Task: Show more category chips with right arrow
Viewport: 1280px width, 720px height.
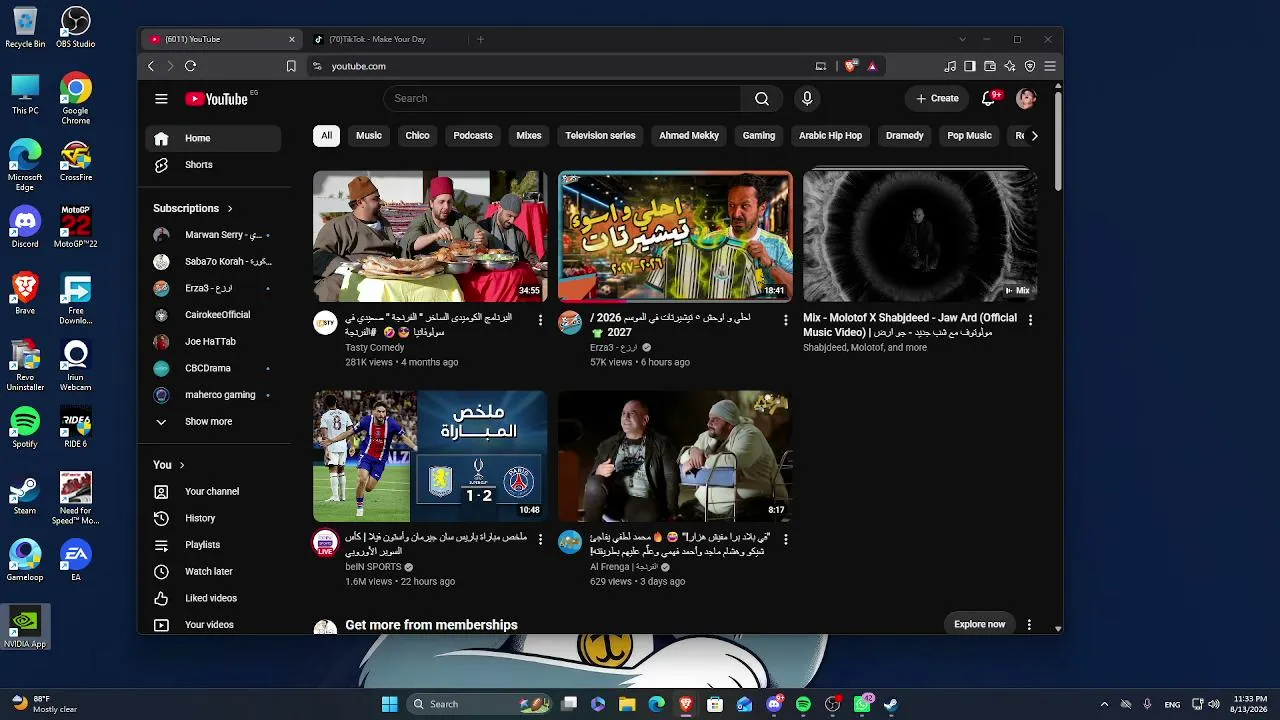Action: pos(1034,136)
